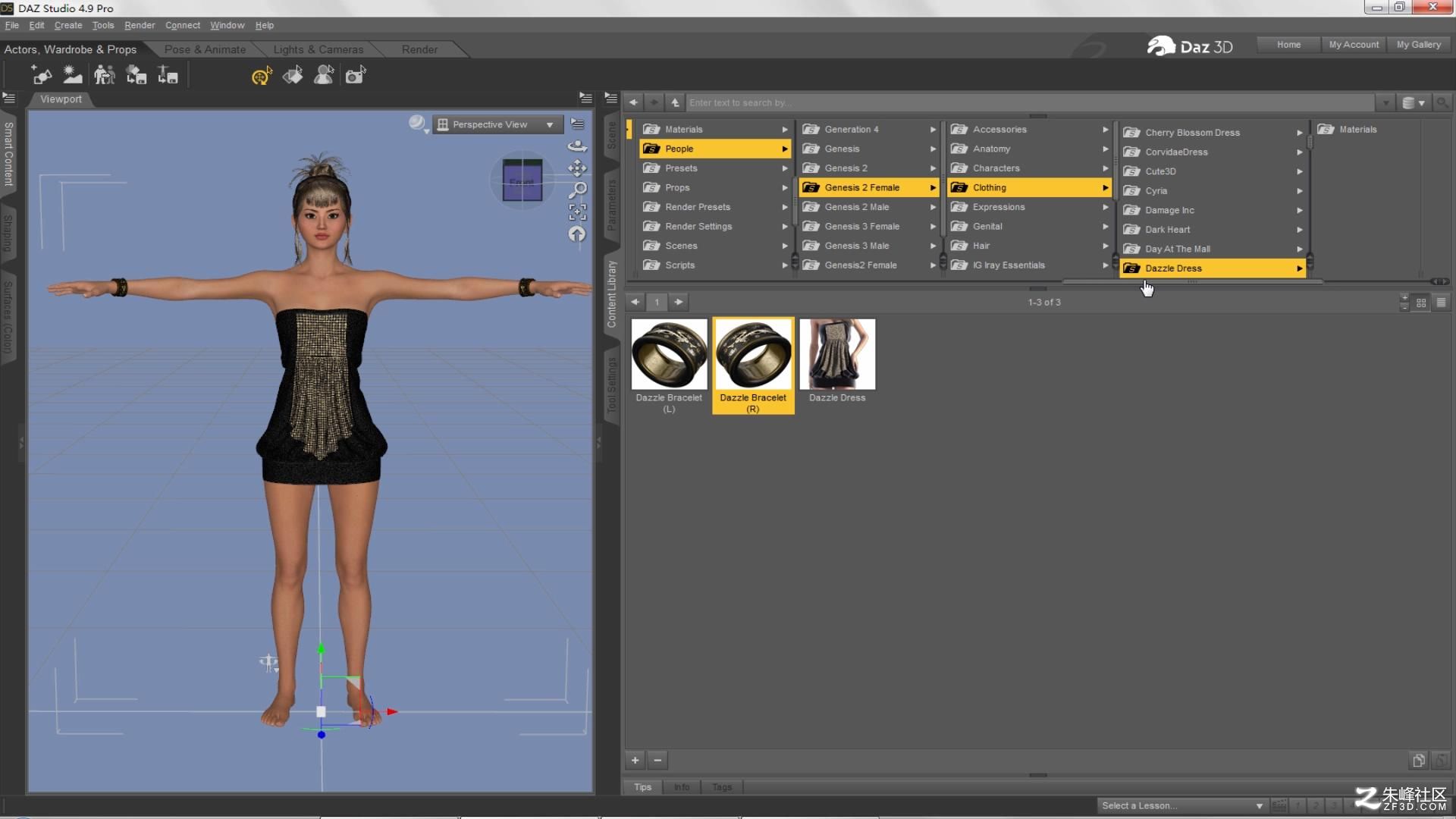Click the left pane options menu icon
Screen dimensions: 1456x819
[x=8, y=98]
